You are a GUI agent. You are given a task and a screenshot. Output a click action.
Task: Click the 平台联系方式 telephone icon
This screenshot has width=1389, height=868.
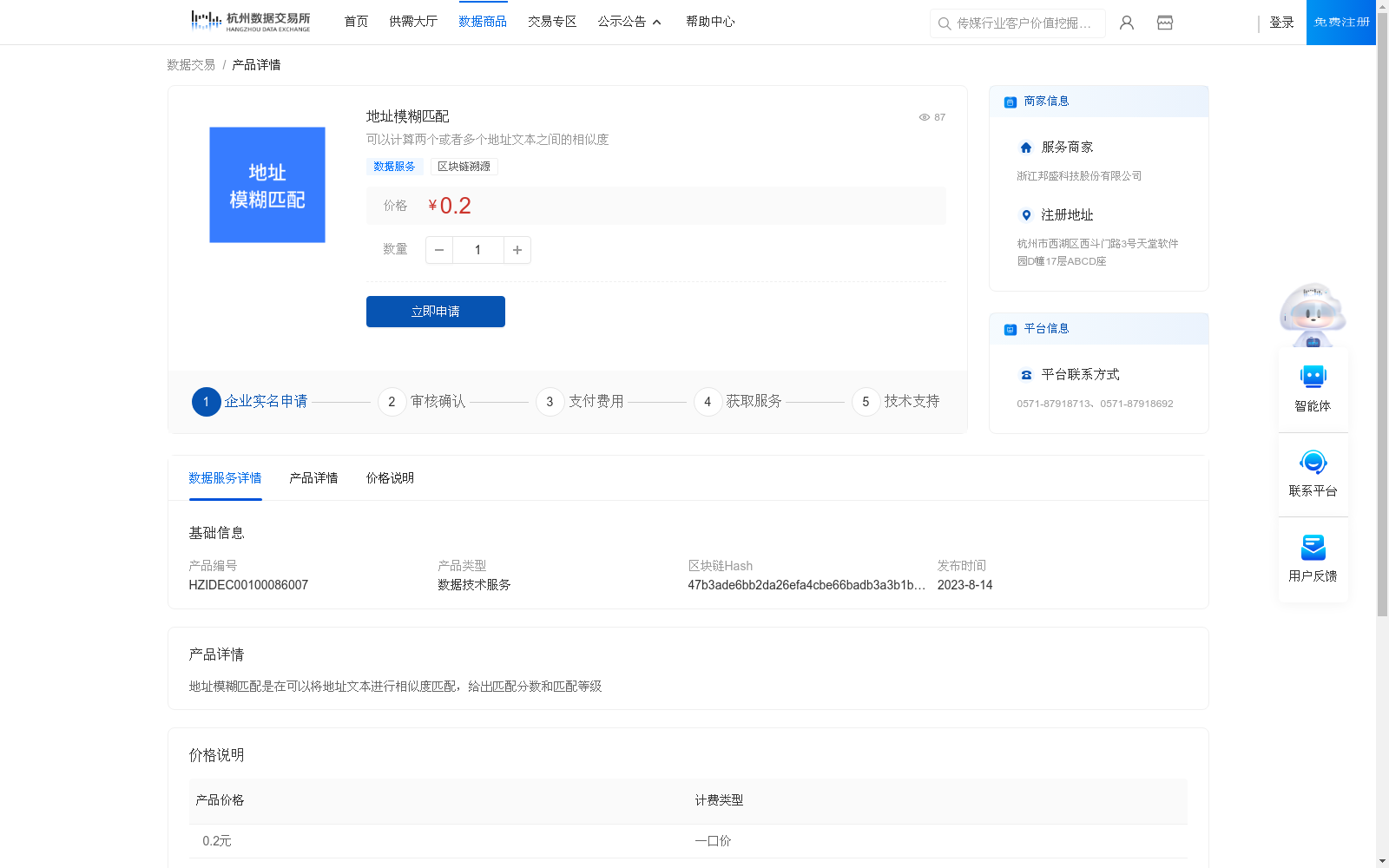pos(1026,375)
